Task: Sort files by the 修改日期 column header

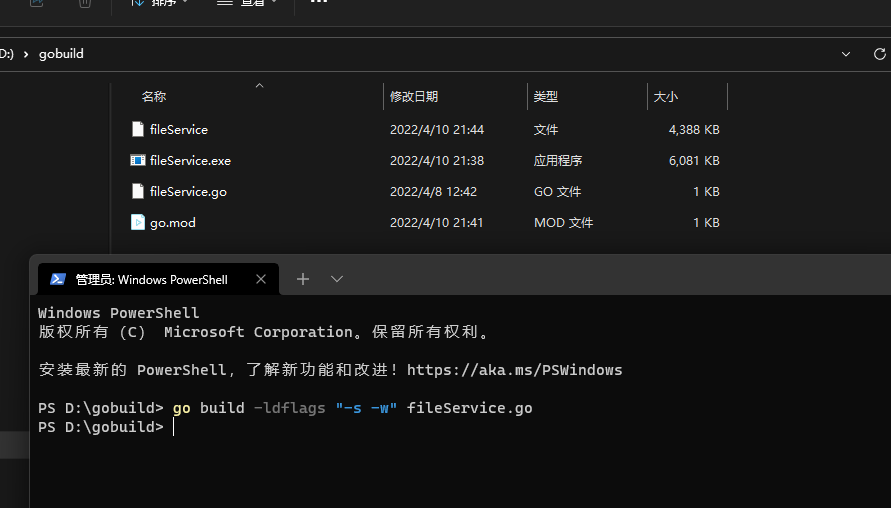Action: pos(414,97)
